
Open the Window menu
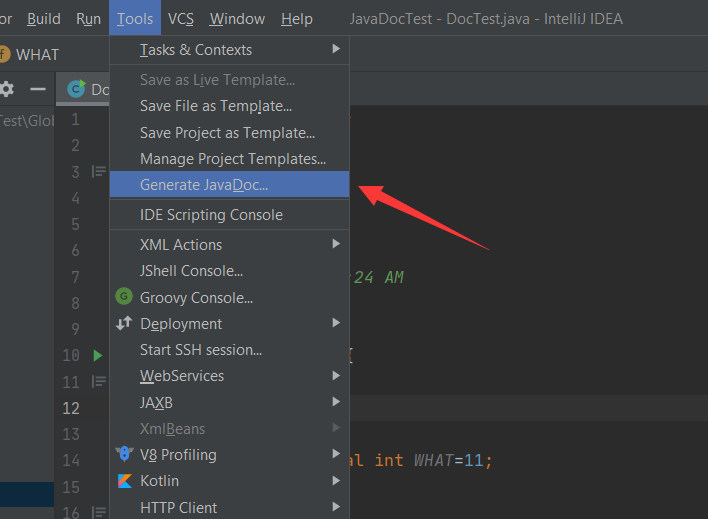237,19
